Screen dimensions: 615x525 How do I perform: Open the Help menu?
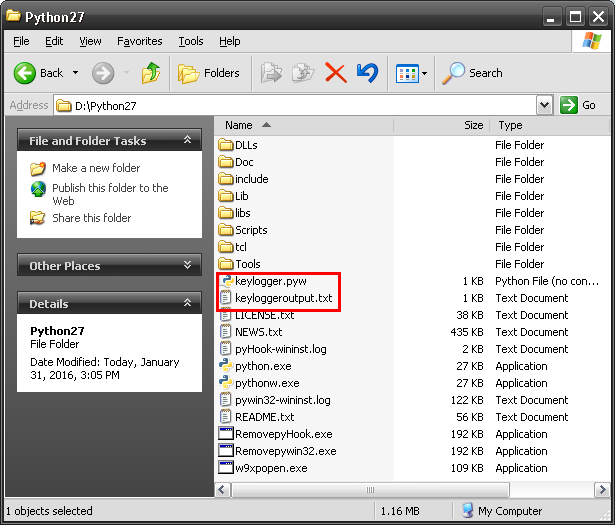point(229,41)
